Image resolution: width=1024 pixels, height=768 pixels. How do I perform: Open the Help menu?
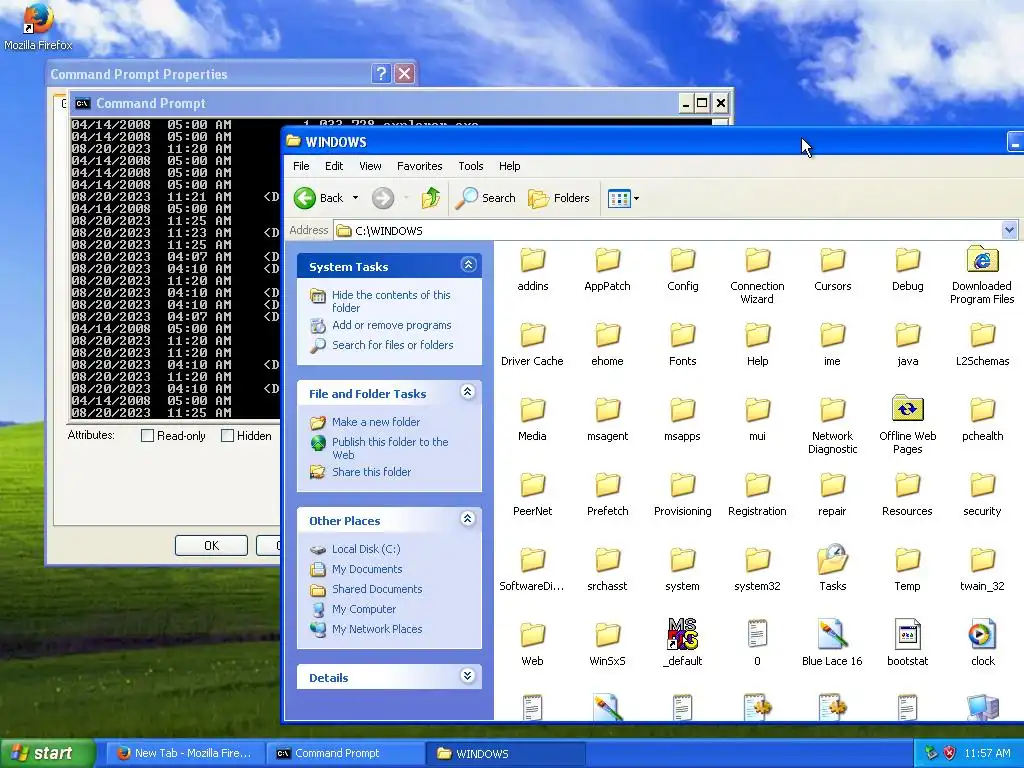(509, 166)
